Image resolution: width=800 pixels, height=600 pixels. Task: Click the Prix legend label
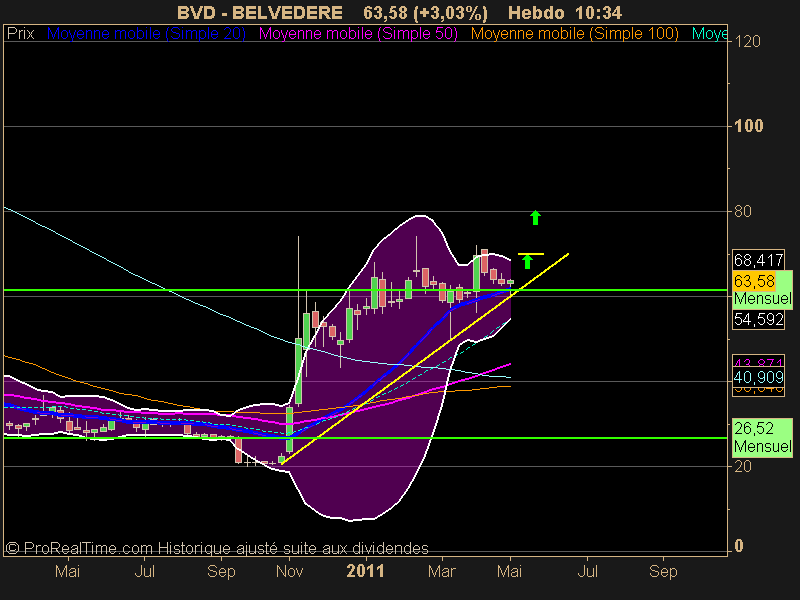coord(20,34)
